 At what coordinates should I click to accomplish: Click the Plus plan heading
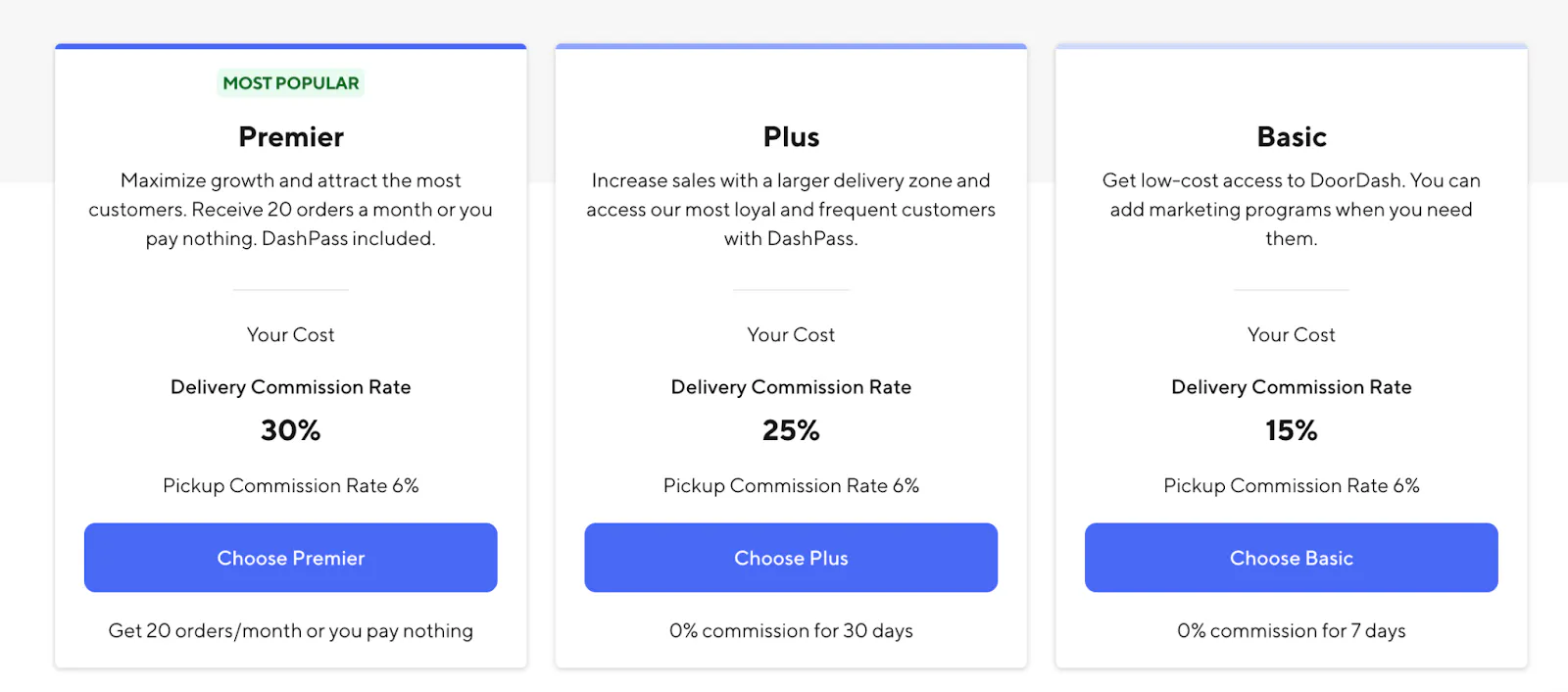[791, 137]
